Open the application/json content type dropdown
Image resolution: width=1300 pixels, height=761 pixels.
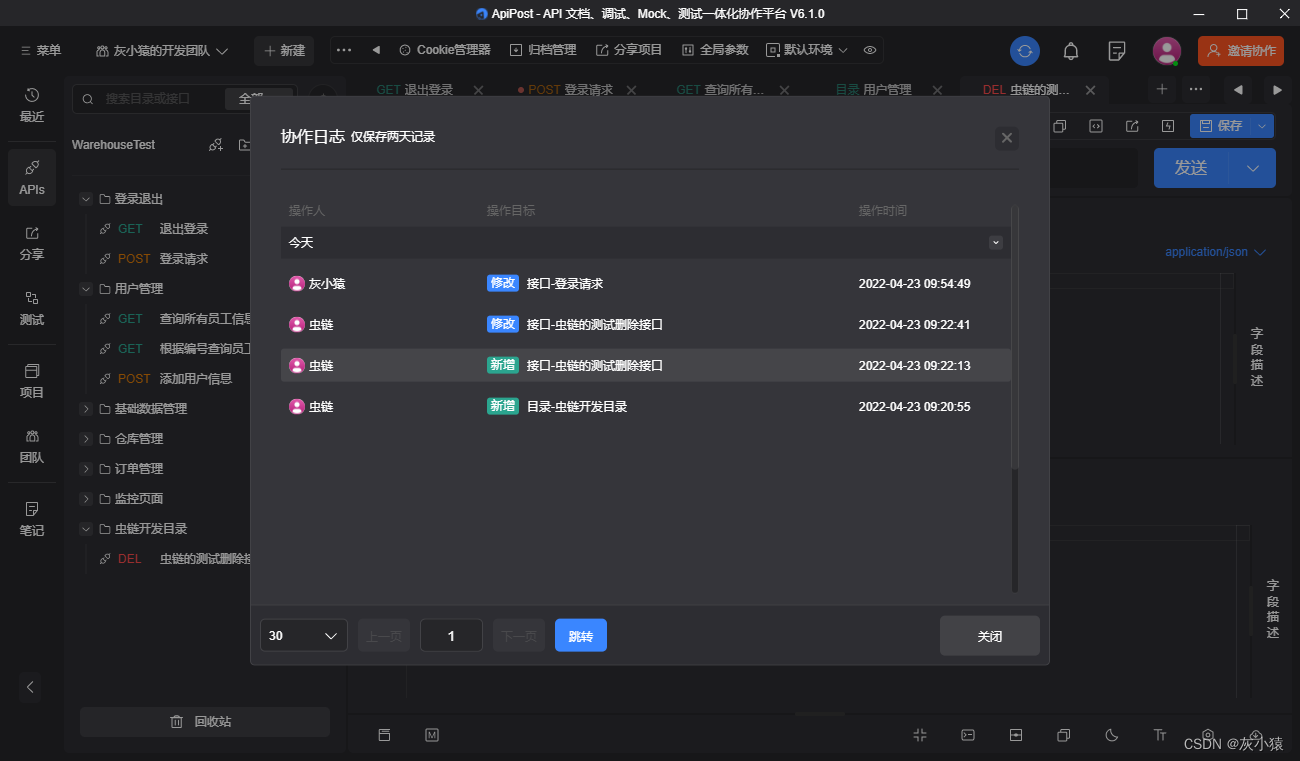point(1215,252)
